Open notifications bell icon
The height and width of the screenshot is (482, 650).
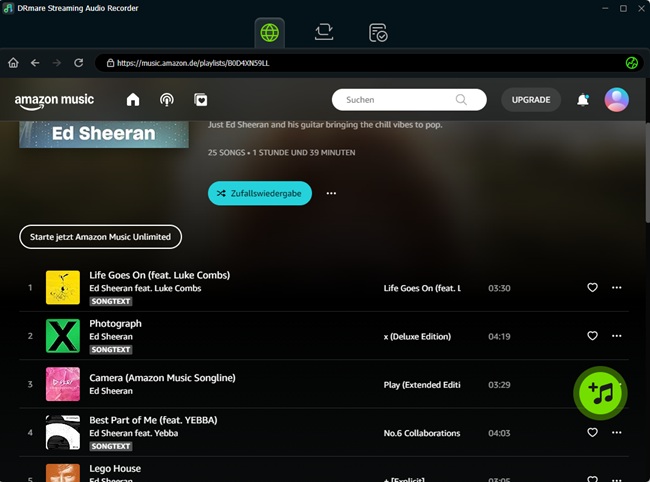[x=583, y=100]
